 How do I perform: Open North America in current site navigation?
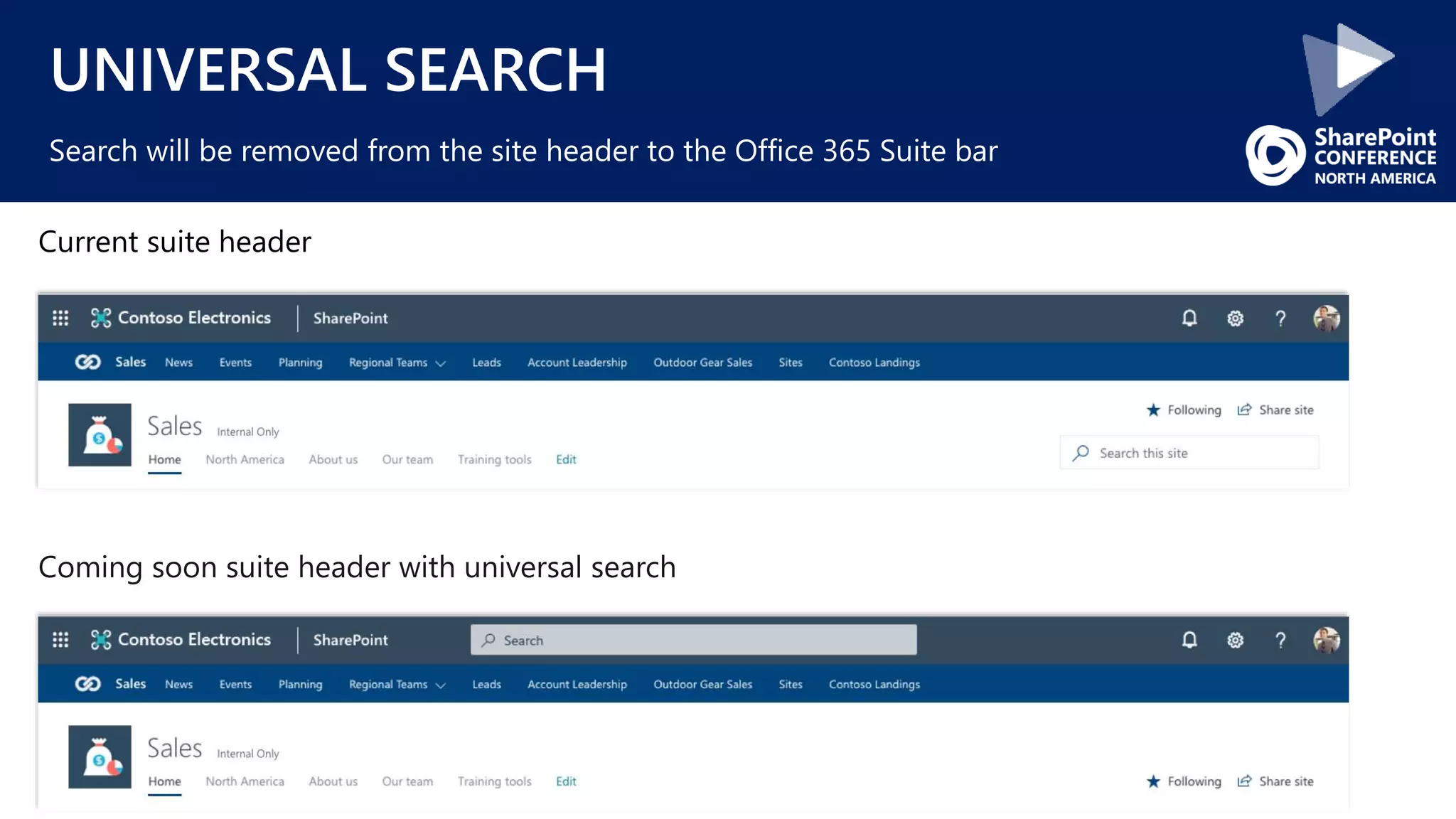pos(245,460)
